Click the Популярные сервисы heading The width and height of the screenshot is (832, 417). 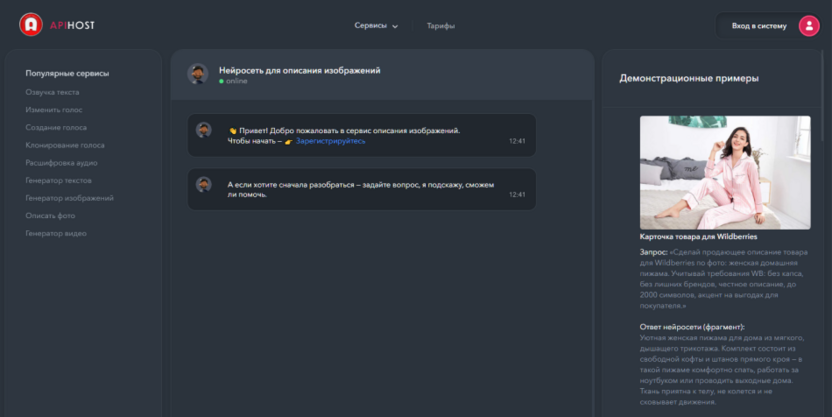[x=67, y=73]
